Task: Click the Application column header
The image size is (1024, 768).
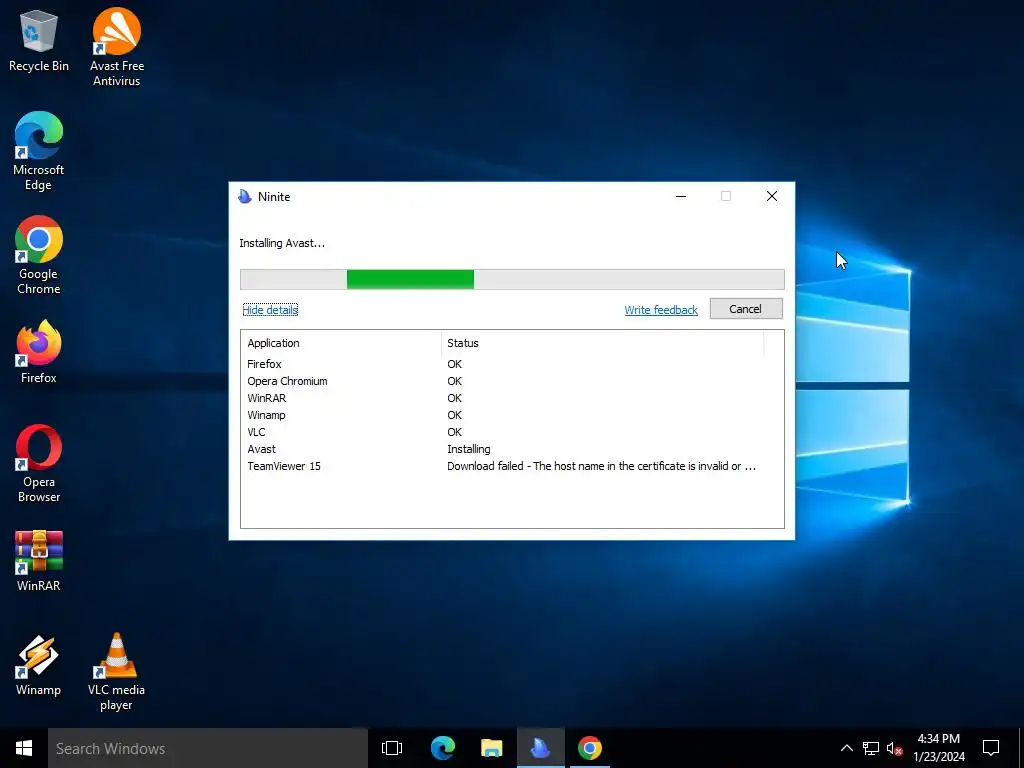Action: point(341,343)
